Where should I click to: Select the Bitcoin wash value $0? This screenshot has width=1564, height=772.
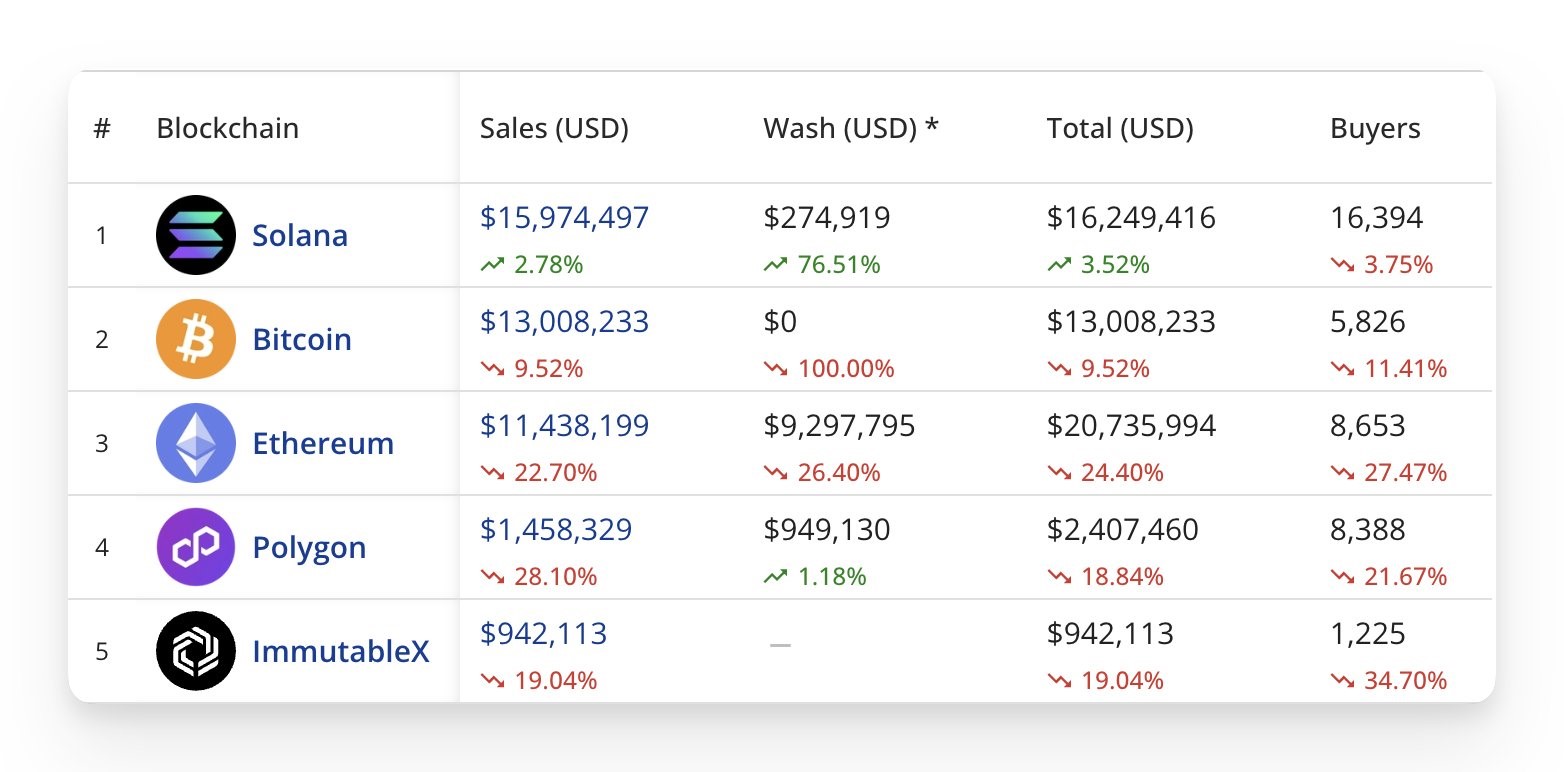[780, 321]
